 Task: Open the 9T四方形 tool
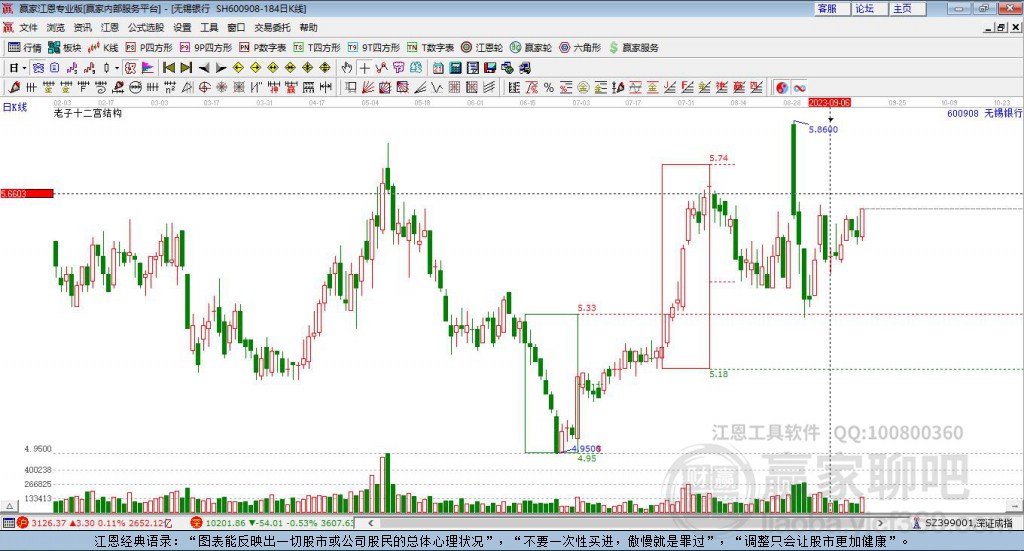click(x=374, y=48)
